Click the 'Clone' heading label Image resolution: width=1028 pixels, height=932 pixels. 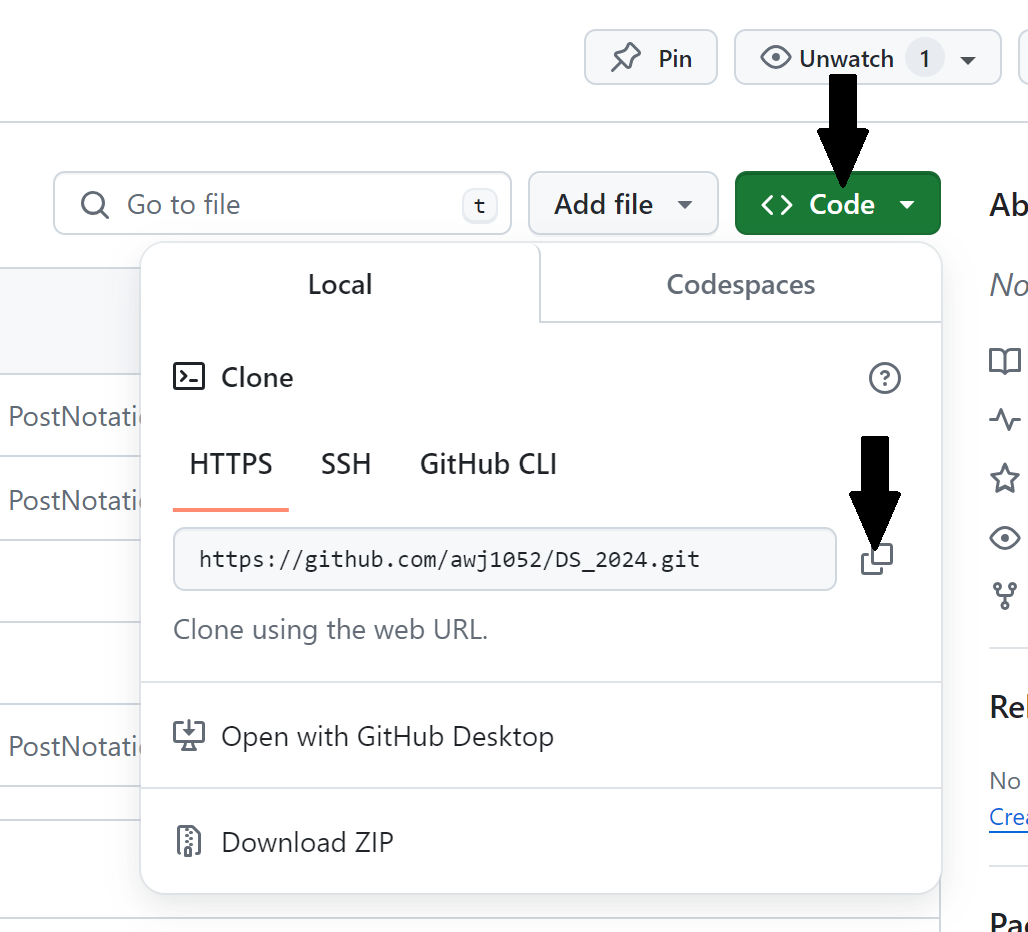tap(257, 378)
